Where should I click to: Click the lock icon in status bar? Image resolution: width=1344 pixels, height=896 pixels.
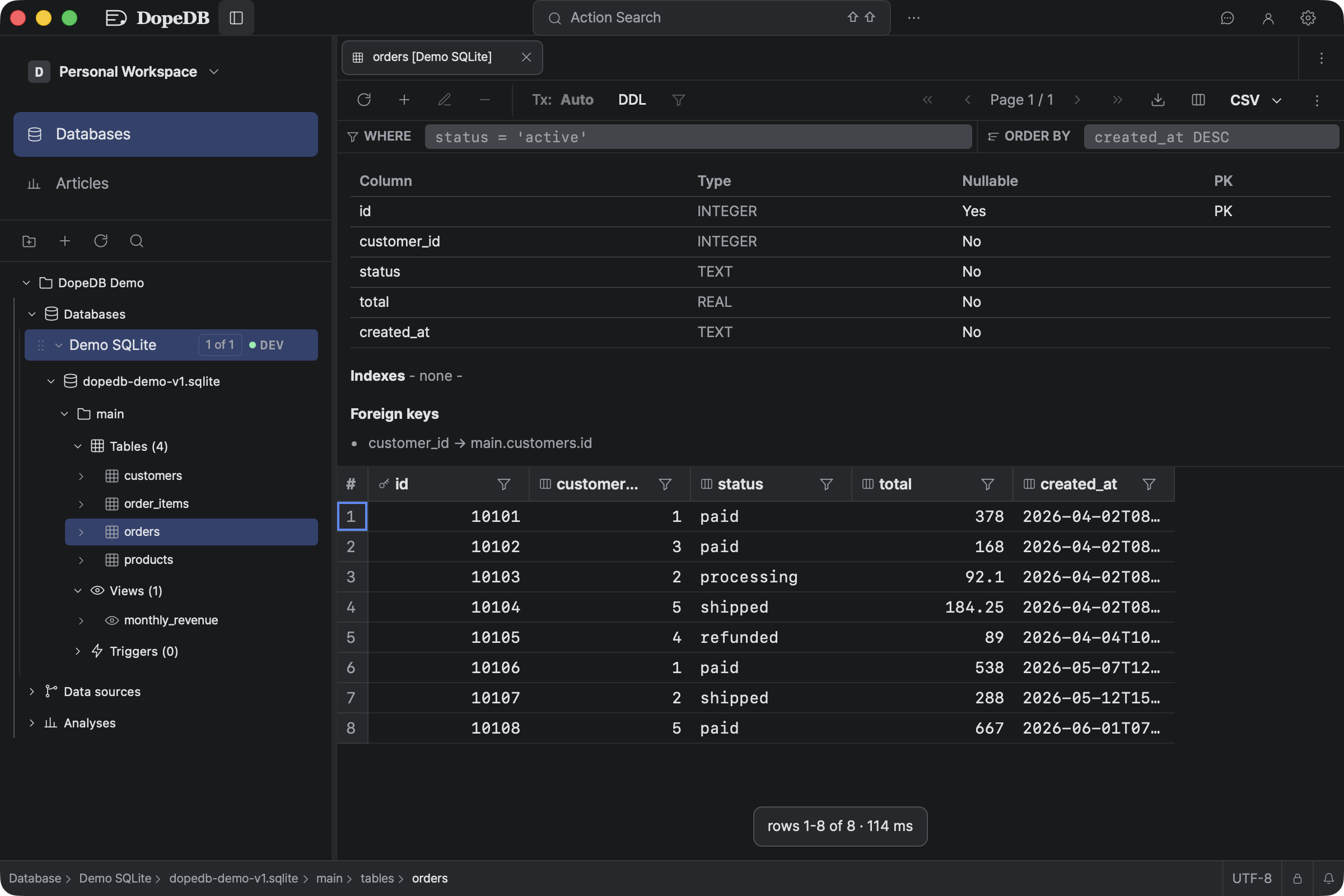click(1297, 878)
